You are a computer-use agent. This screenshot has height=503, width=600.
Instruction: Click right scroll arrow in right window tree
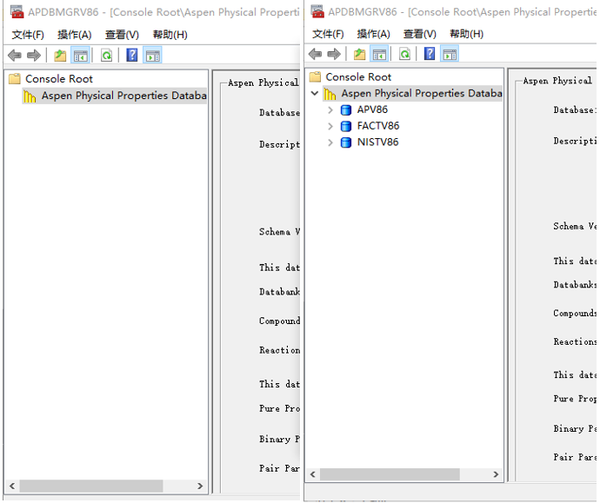coord(496,475)
